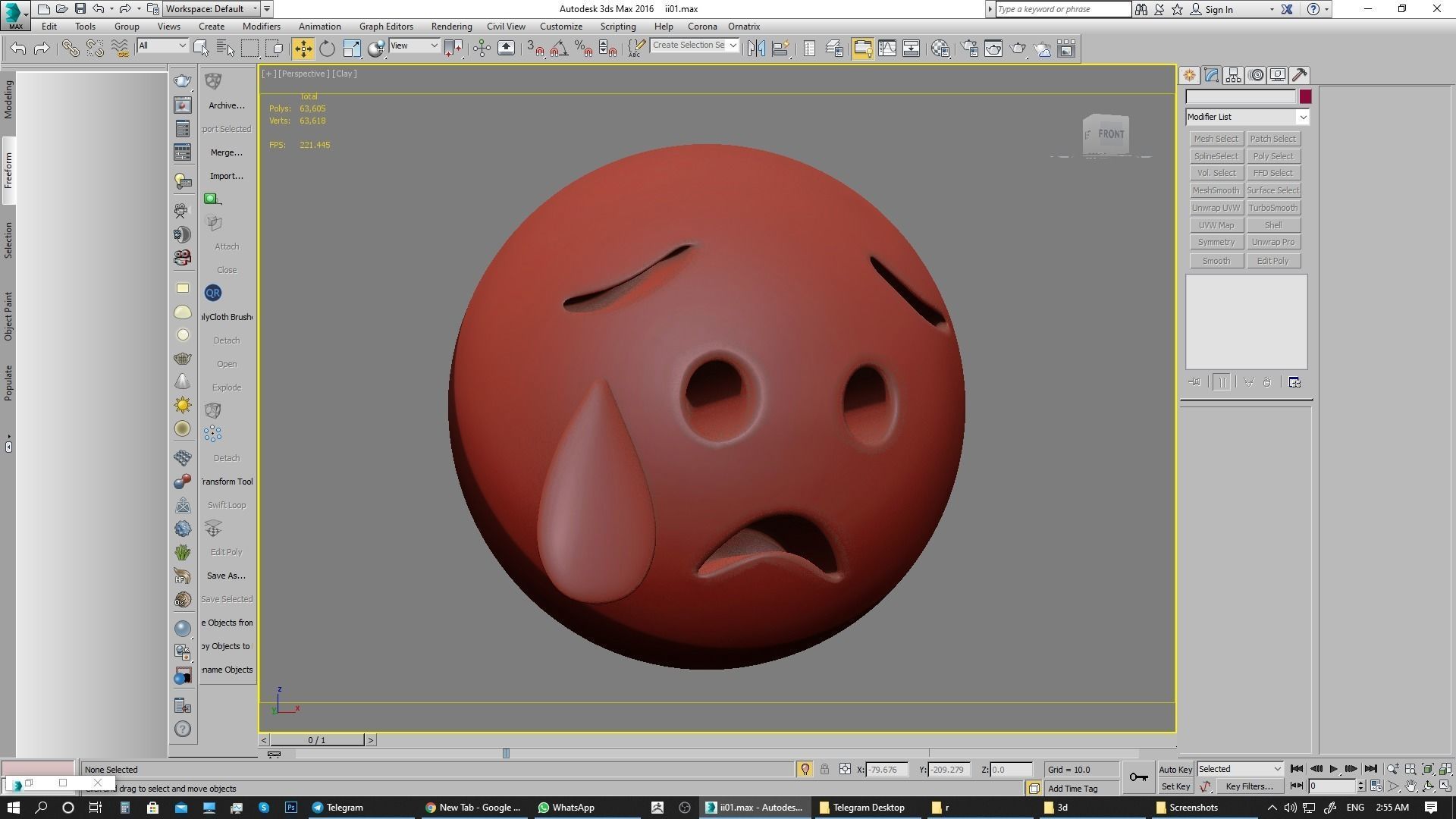Toggle Angle Snap on

click(x=559, y=49)
